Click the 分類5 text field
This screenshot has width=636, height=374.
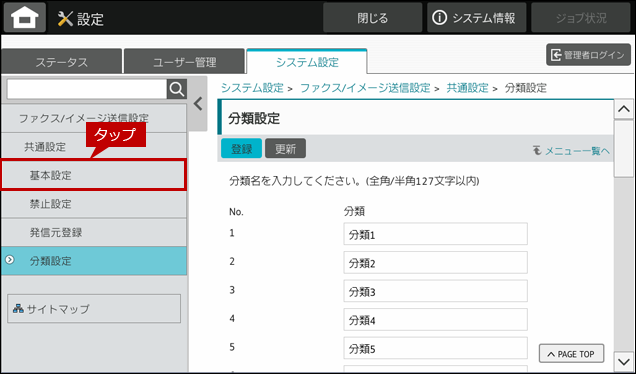point(435,348)
